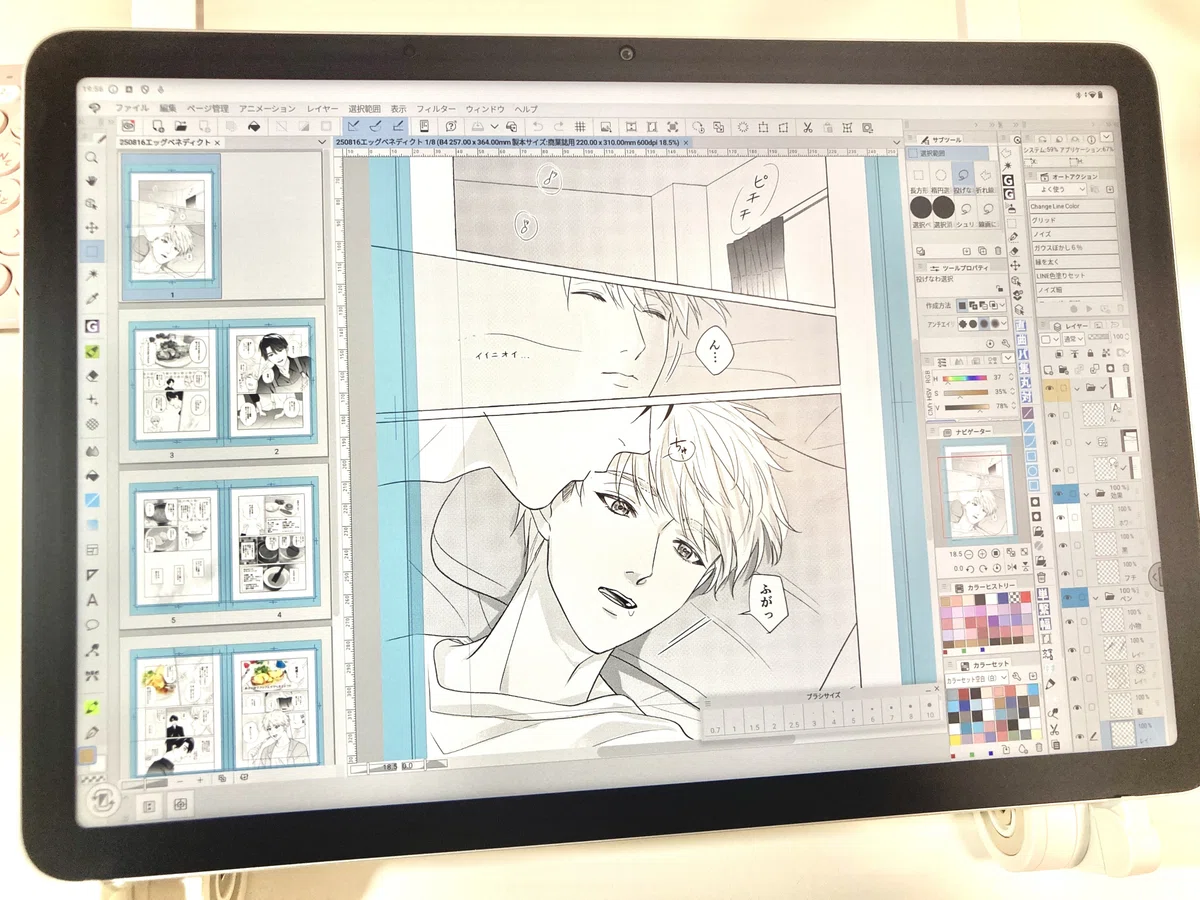
Task: Click the Open file folder icon
Action: point(181,125)
